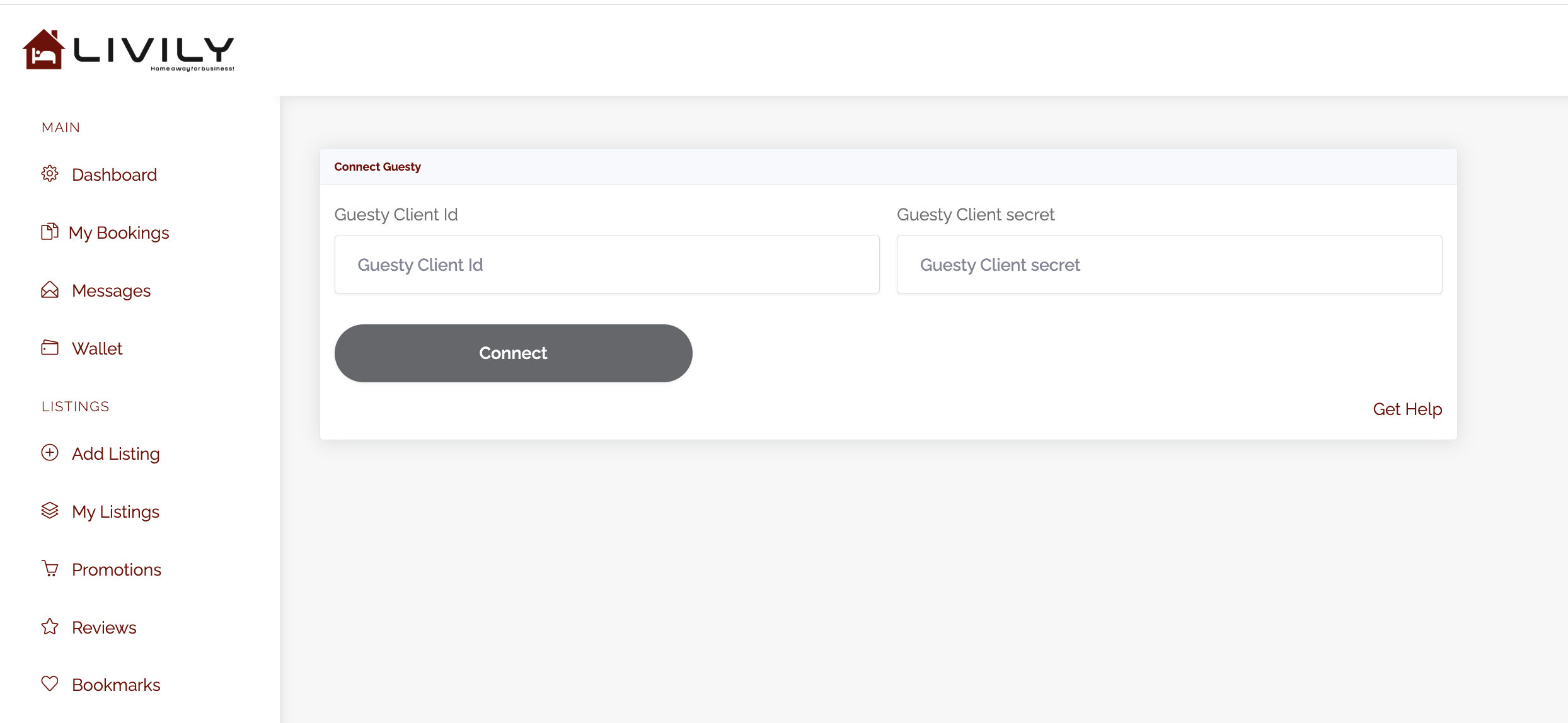Click the Add Listing plus icon
This screenshot has height=723, width=1568.
[x=50, y=453]
